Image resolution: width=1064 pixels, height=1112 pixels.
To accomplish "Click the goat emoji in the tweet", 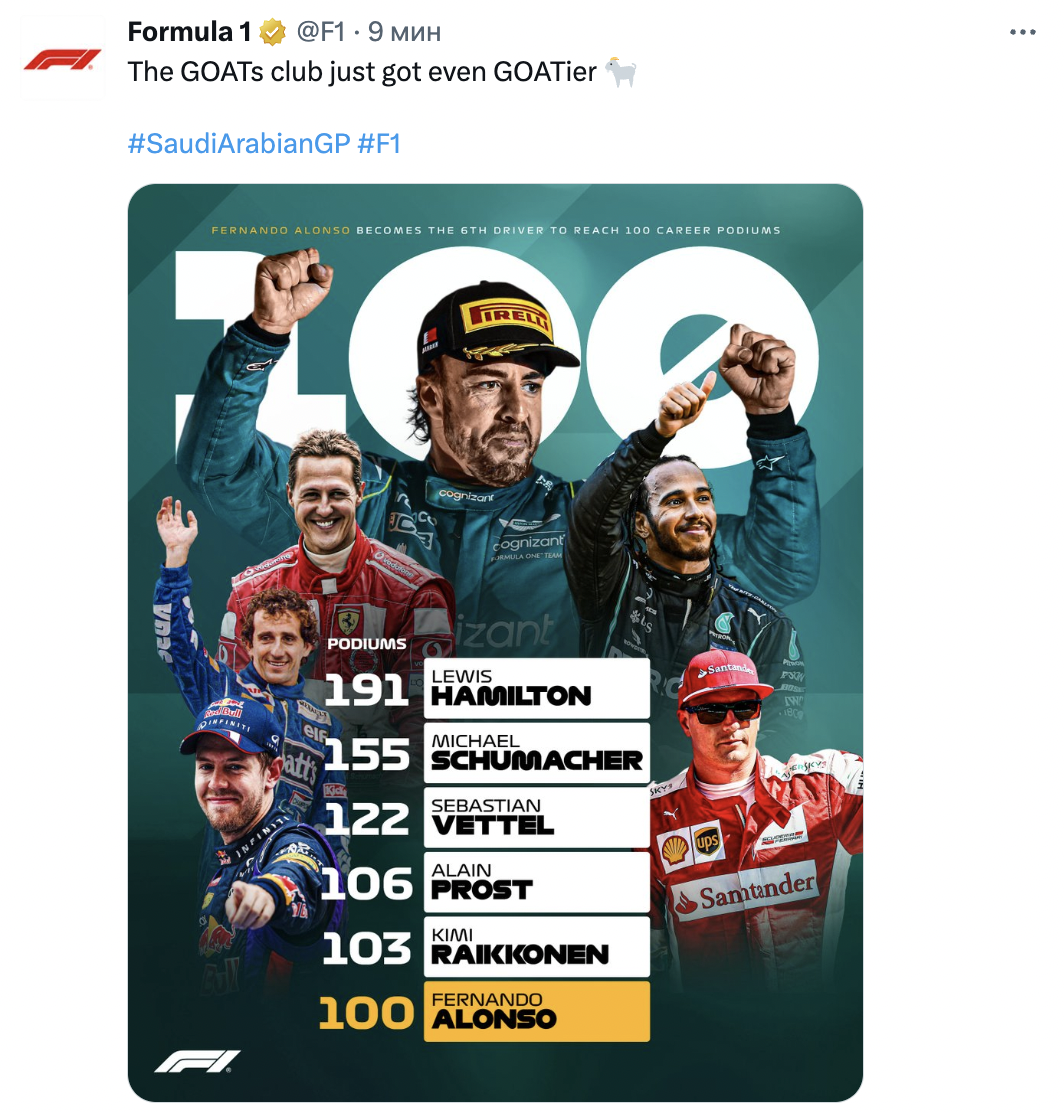I will pos(620,73).
